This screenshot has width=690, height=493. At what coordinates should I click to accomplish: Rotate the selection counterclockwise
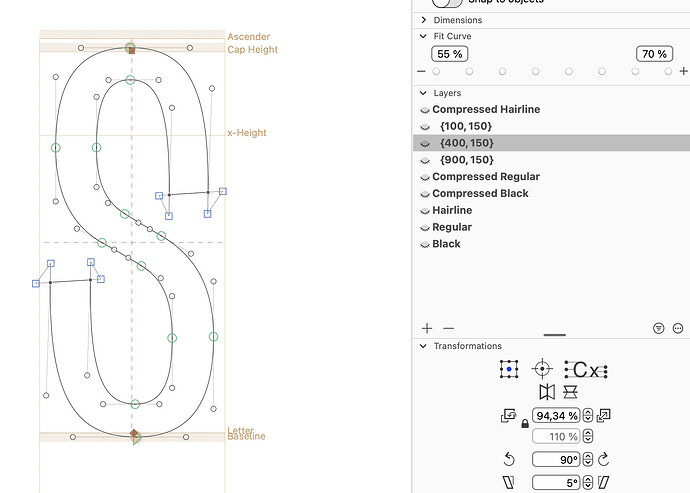[x=510, y=459]
